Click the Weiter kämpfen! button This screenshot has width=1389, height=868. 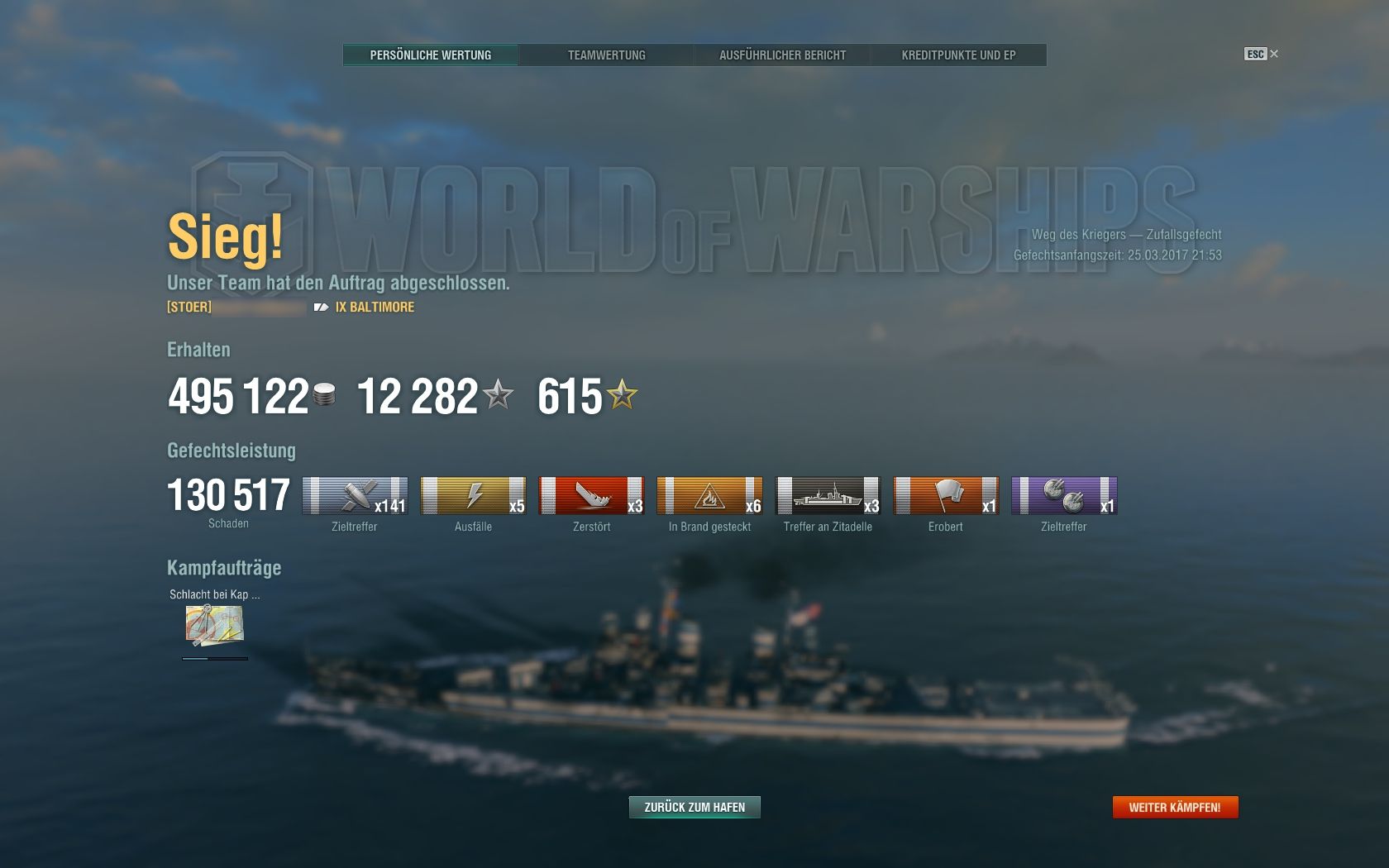tap(1175, 807)
